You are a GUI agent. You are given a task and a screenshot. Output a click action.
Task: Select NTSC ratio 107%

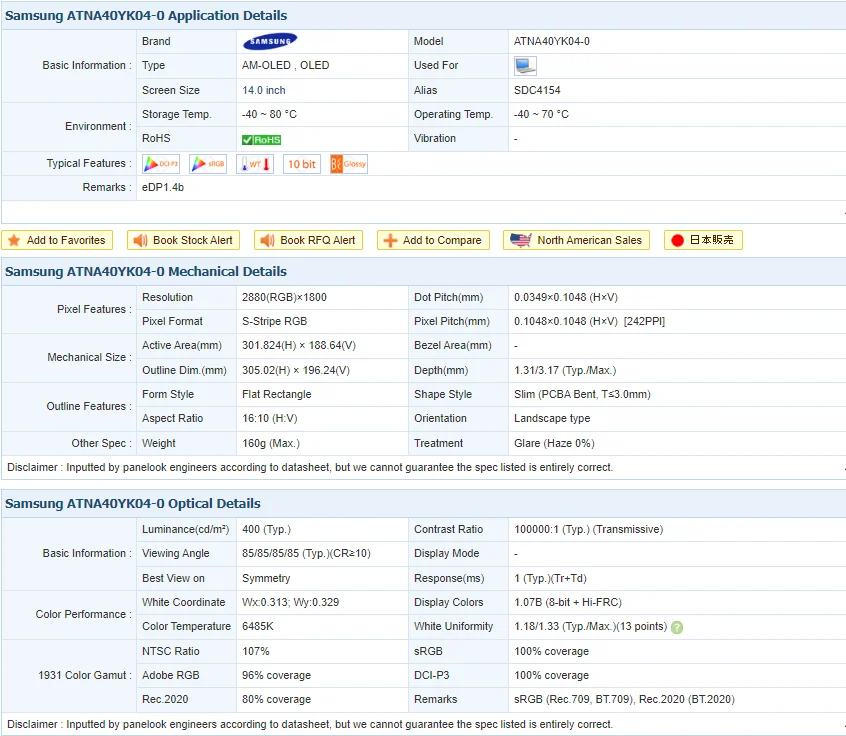coord(256,651)
